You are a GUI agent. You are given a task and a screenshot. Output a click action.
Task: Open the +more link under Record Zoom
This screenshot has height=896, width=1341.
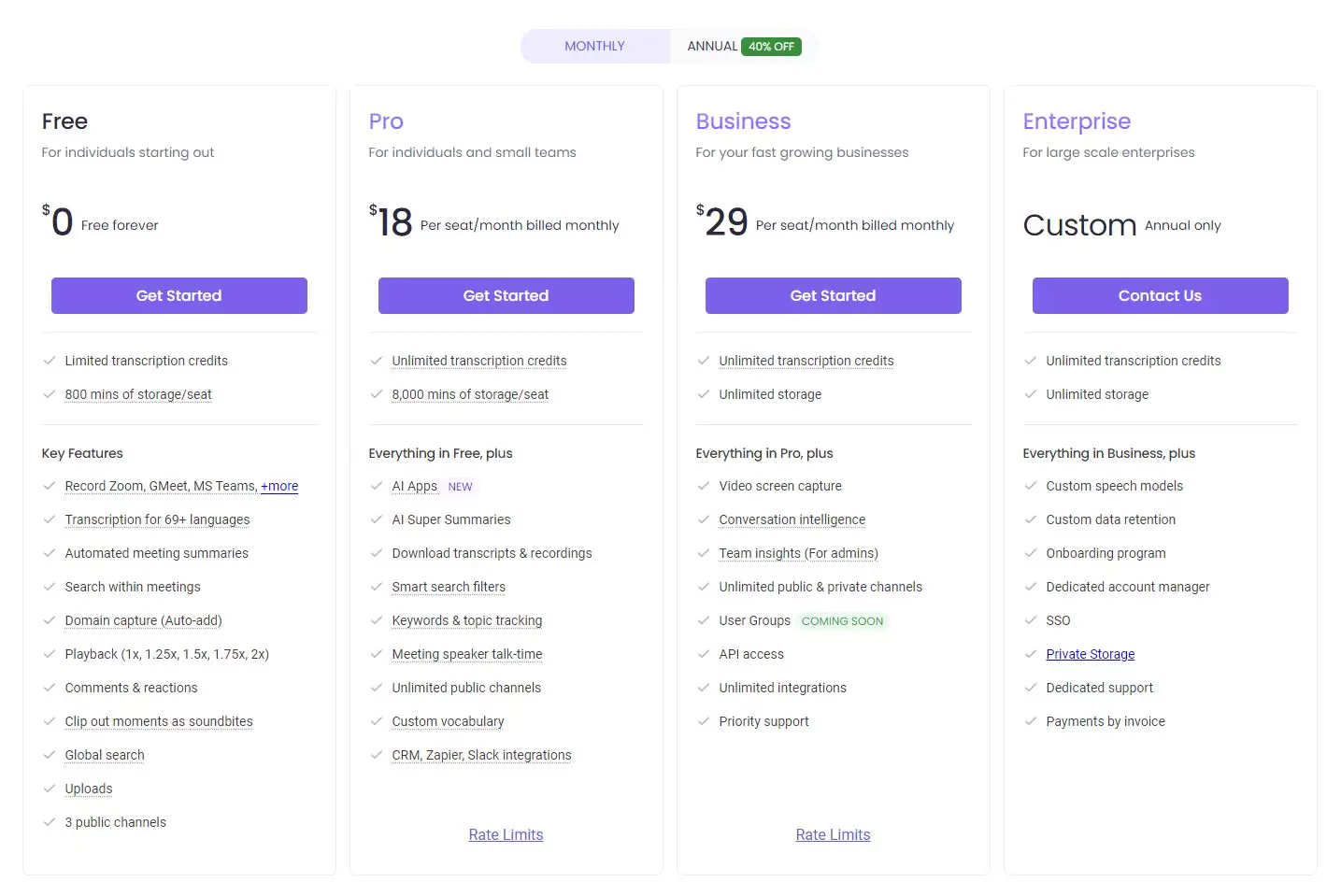[279, 486]
